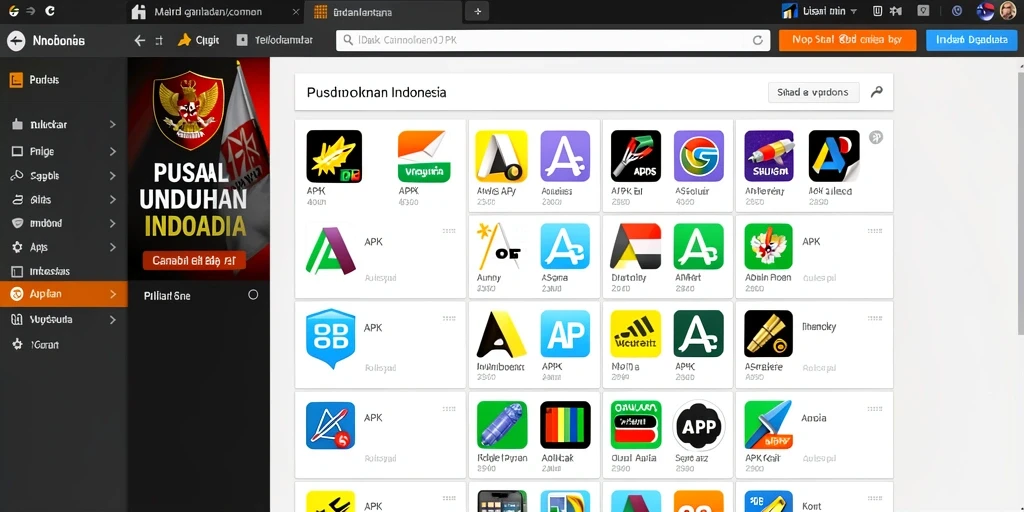Image resolution: width=1024 pixels, height=512 pixels.
Task: Go back using the toolbar left arrow
Action: click(140, 40)
